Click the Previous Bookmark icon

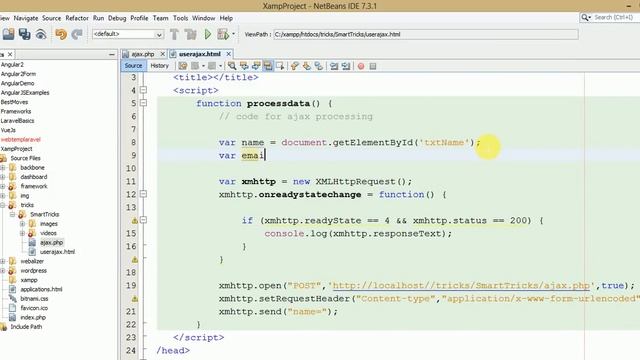point(295,66)
